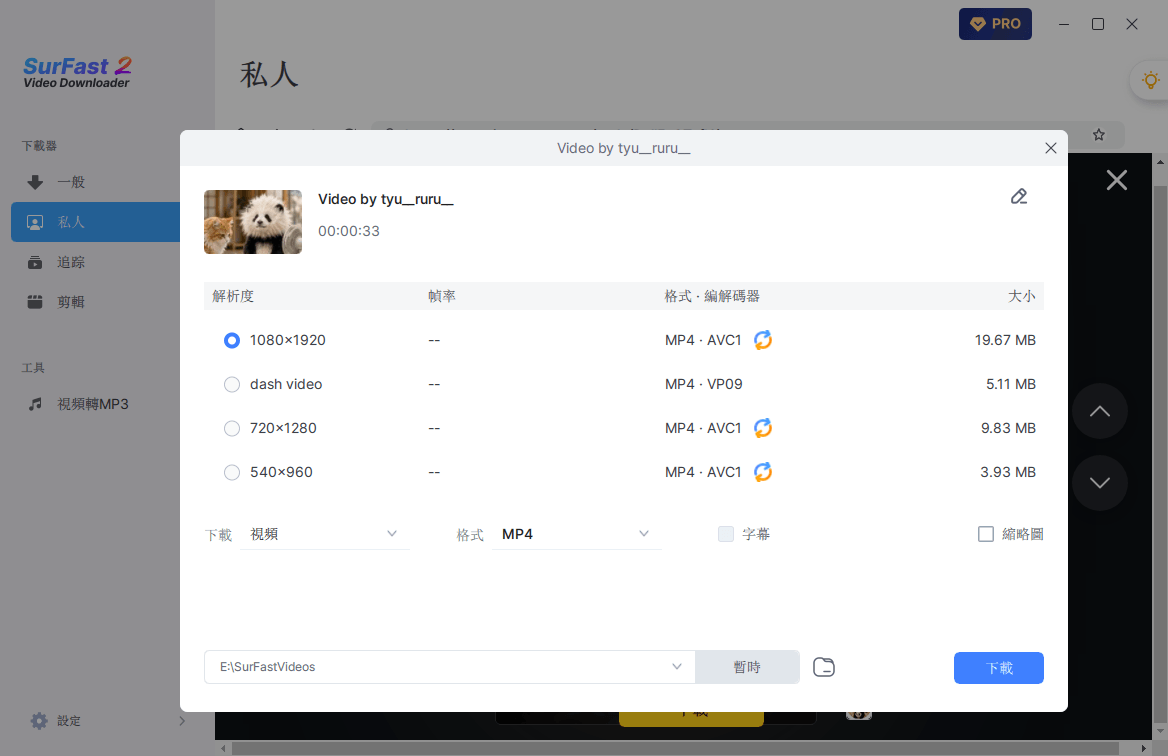
Task: Click the down arrow circle button
Action: 1099,483
